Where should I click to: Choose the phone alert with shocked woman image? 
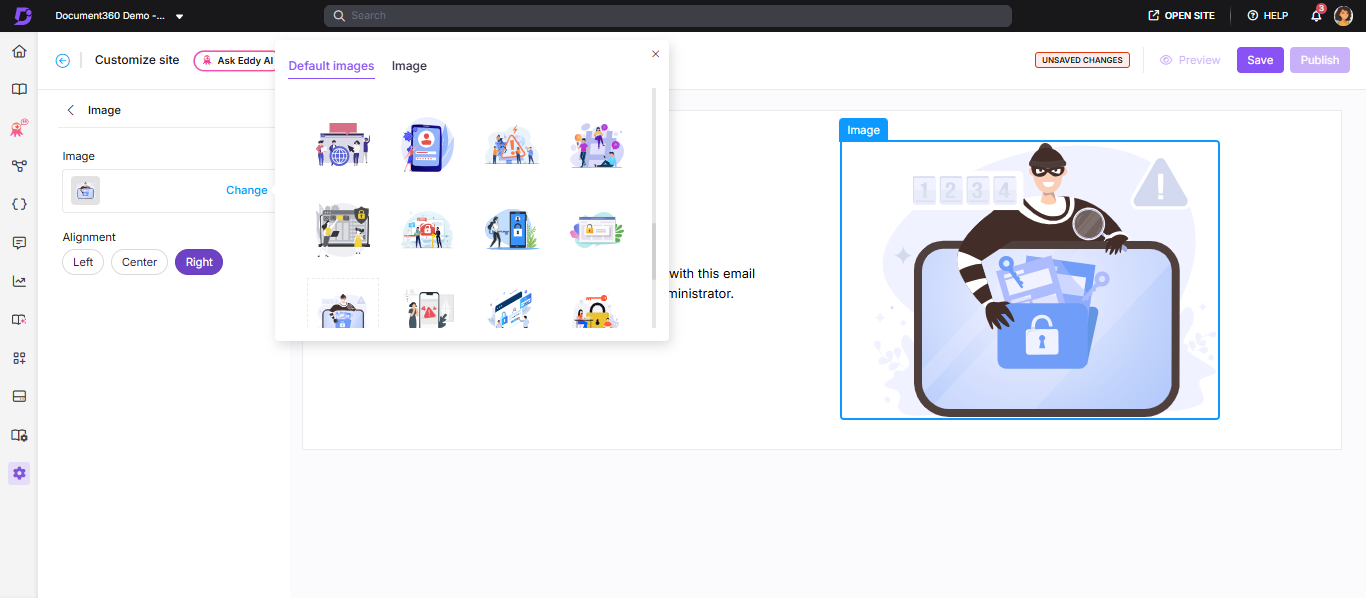427,307
